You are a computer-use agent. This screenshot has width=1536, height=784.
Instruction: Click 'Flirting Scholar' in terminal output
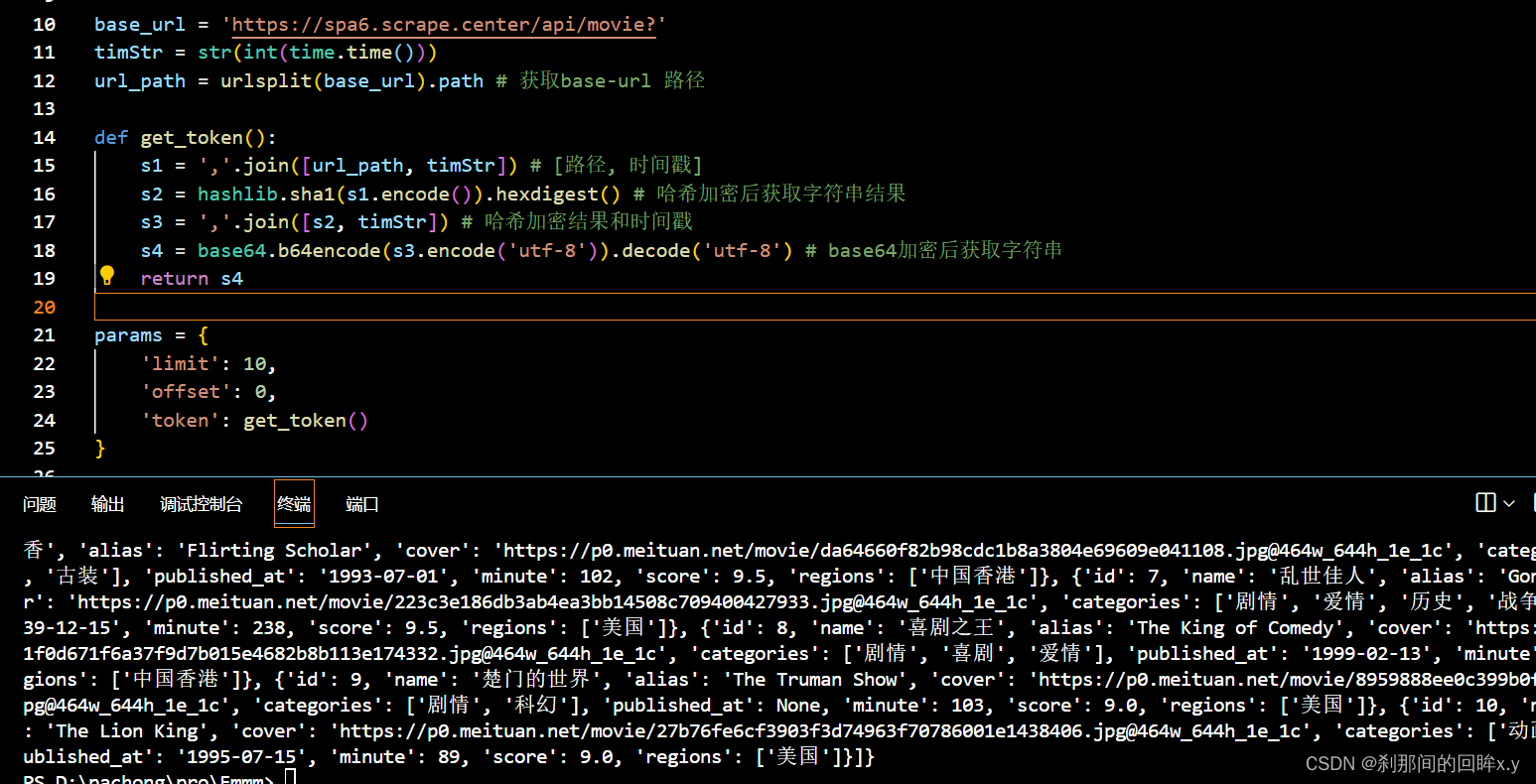(275, 550)
